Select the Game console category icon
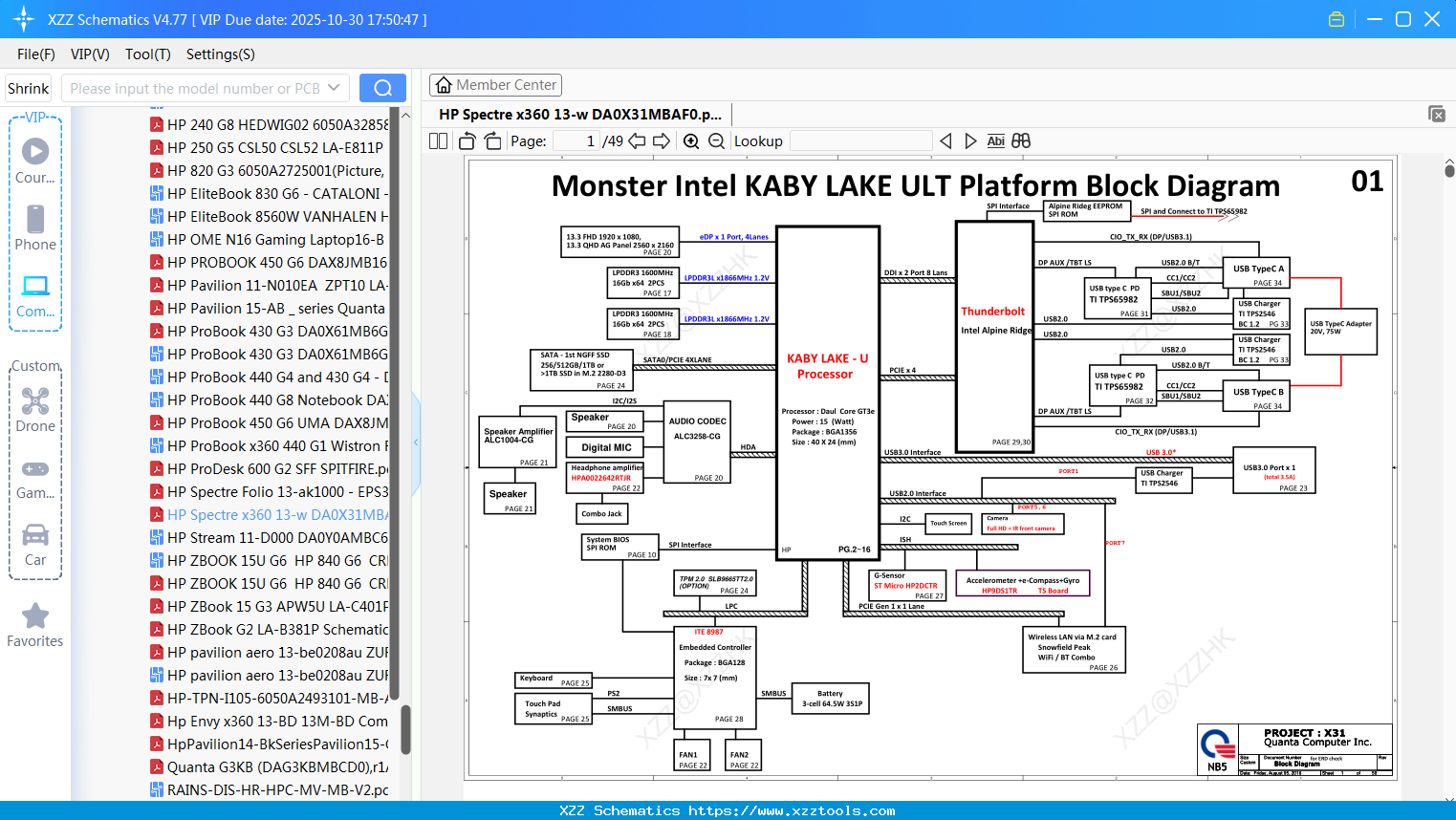Viewport: 1456px width, 820px height. click(x=35, y=468)
